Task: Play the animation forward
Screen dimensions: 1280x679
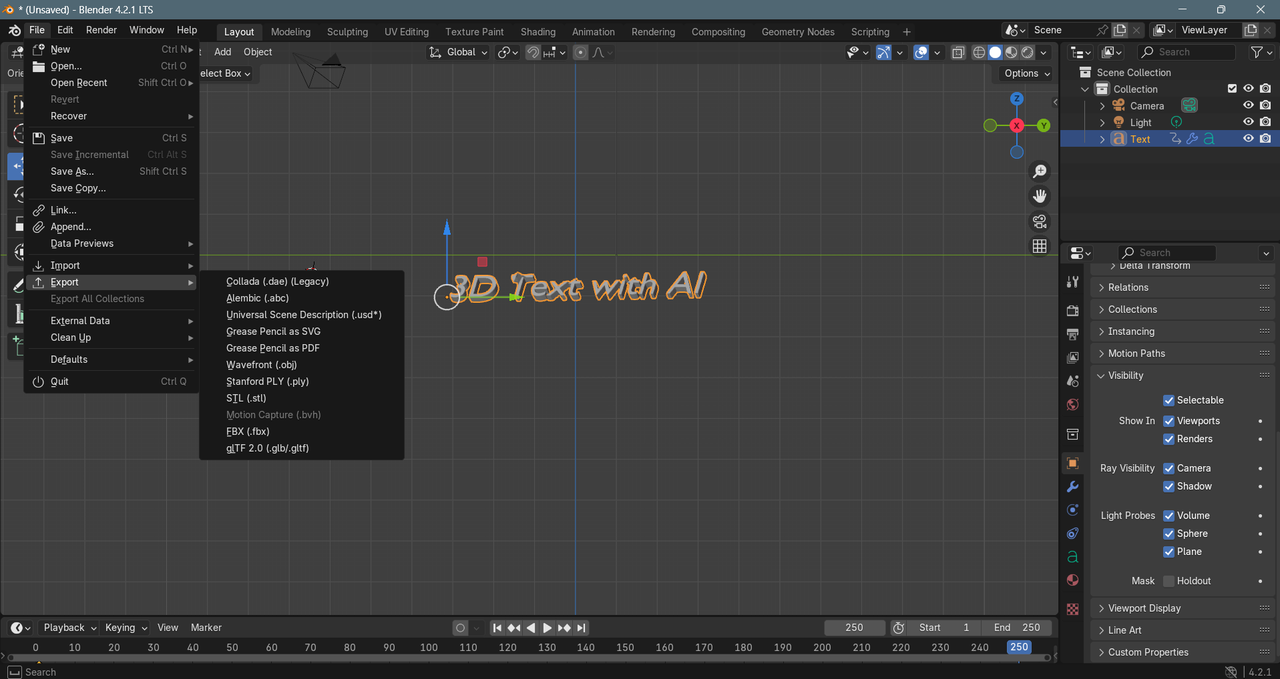Action: 547,628
